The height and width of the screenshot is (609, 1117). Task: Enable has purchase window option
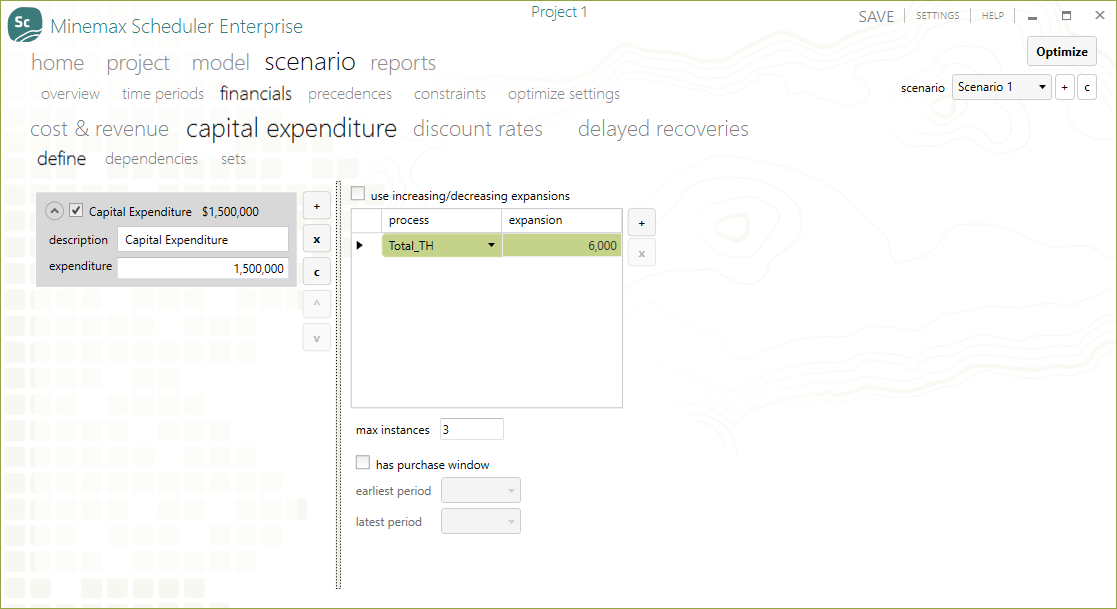pyautogui.click(x=363, y=462)
